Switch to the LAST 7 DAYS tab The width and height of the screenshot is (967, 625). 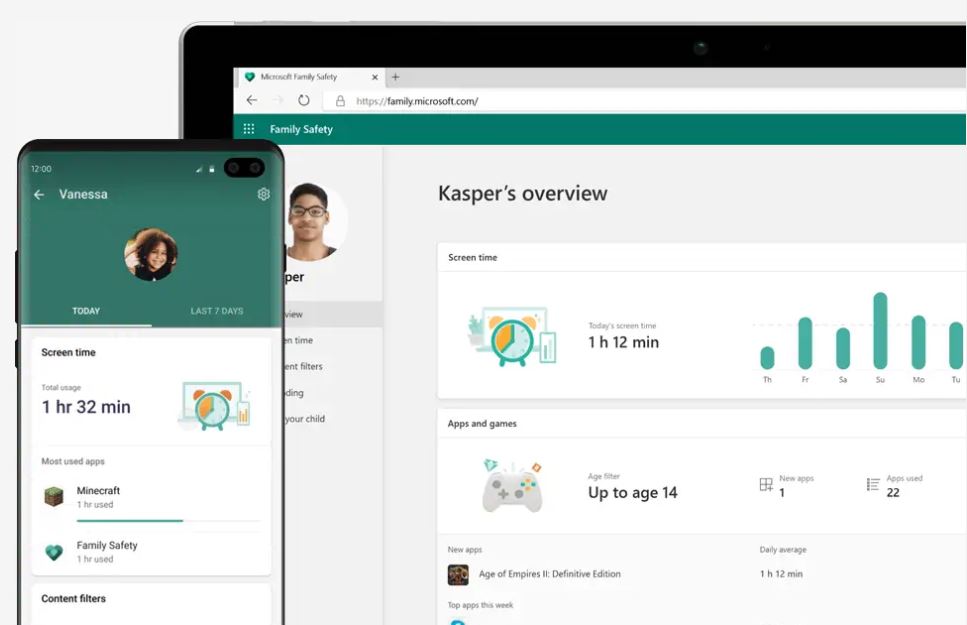[217, 311]
